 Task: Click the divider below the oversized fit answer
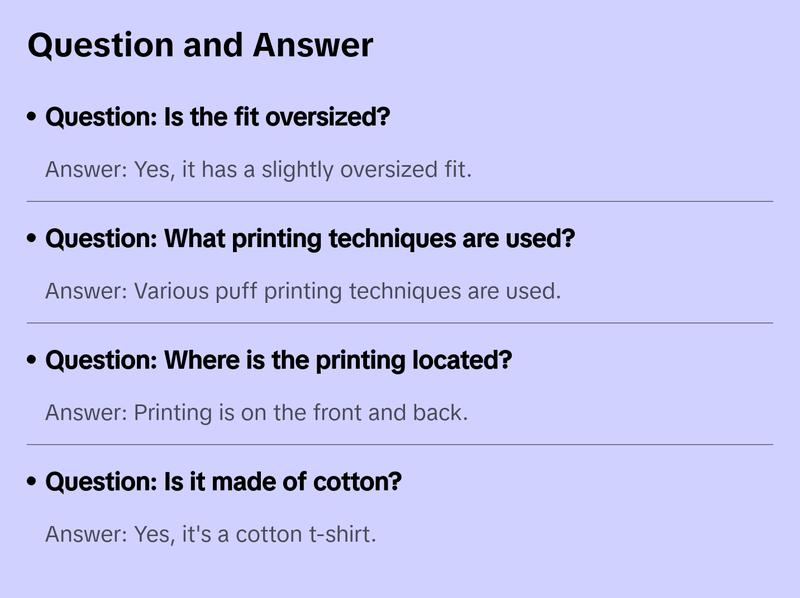[400, 201]
